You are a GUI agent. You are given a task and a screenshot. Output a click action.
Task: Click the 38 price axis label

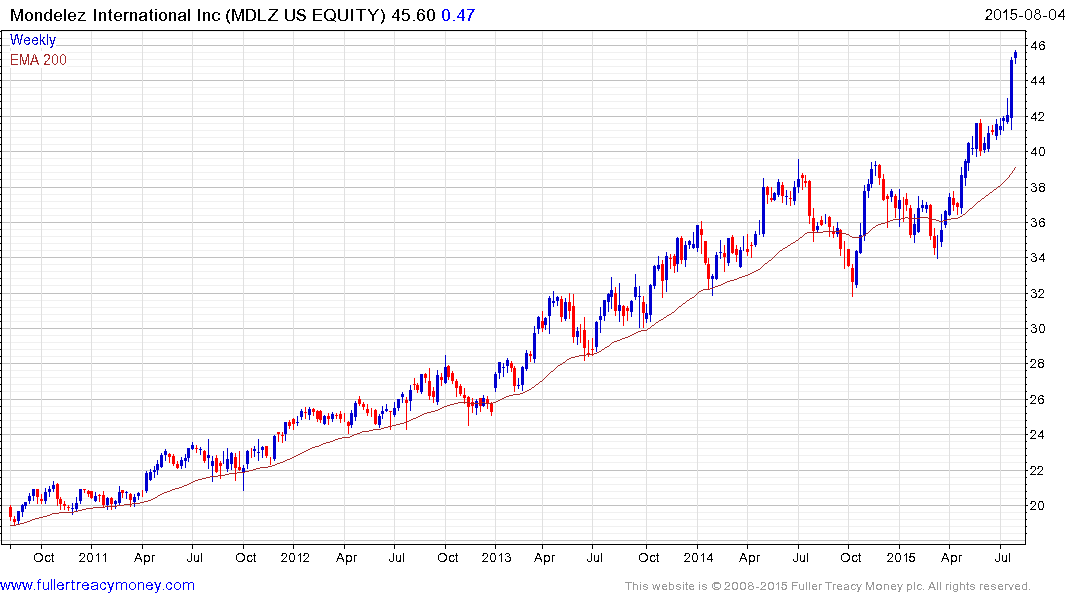(1038, 187)
